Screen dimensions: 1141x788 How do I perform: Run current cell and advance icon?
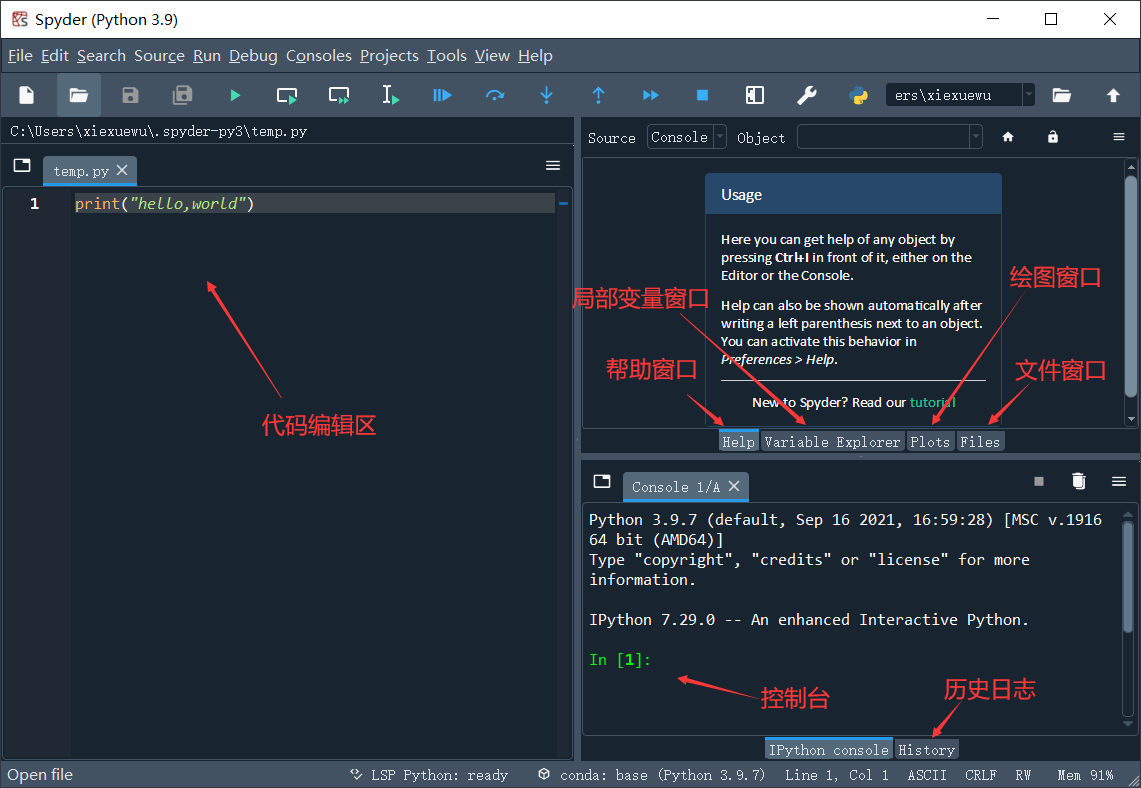tap(339, 95)
